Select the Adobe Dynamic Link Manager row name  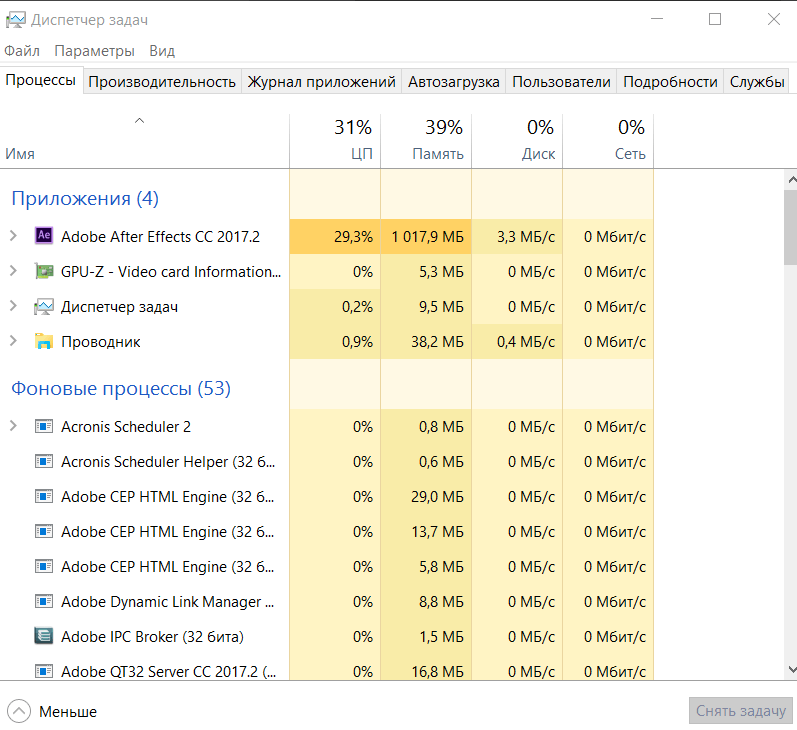tap(167, 602)
